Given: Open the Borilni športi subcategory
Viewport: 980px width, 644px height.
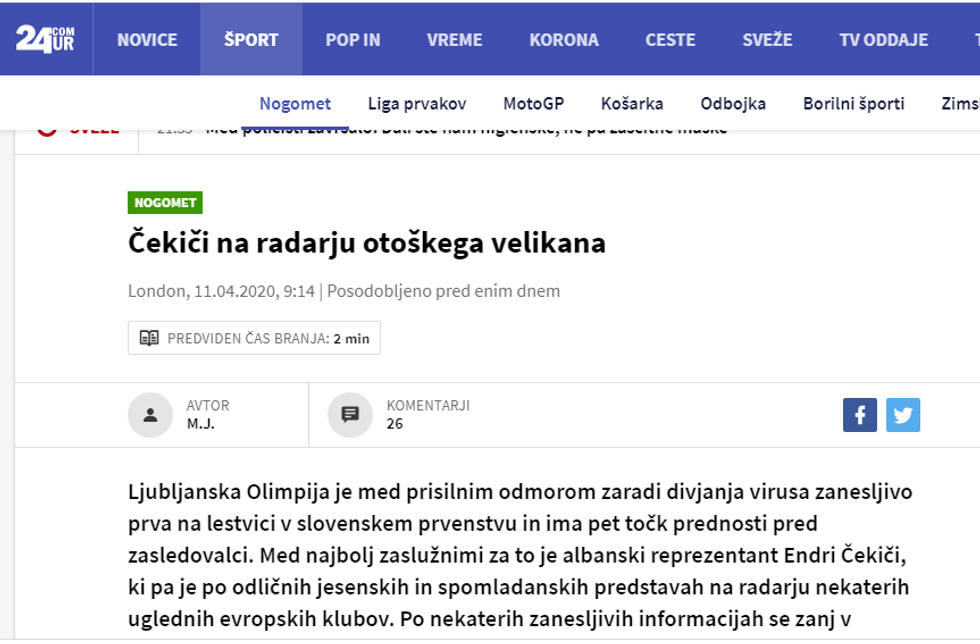Looking at the screenshot, I should click(x=855, y=103).
